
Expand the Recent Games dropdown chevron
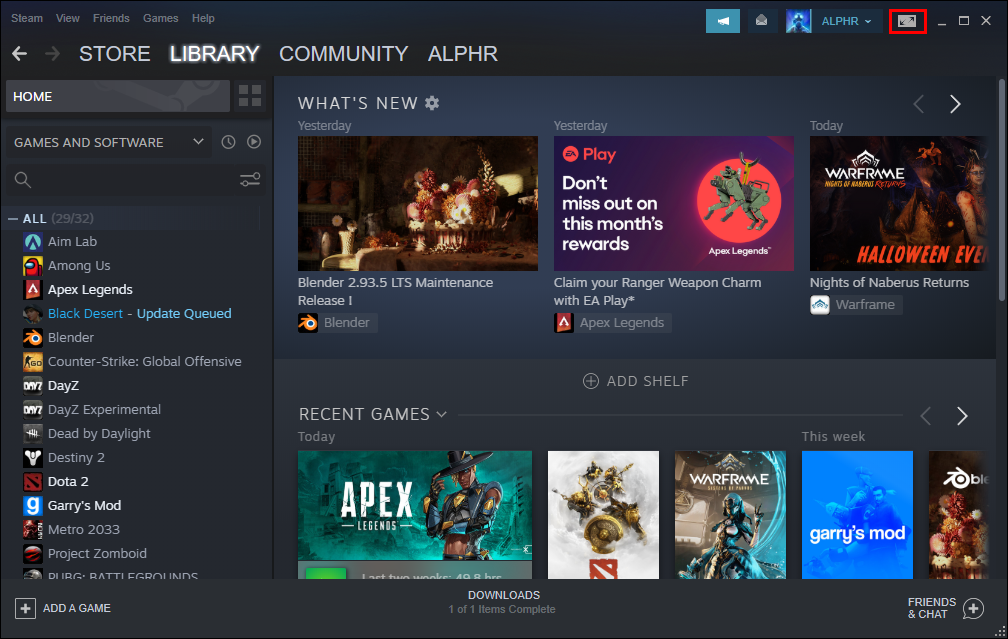(x=441, y=414)
